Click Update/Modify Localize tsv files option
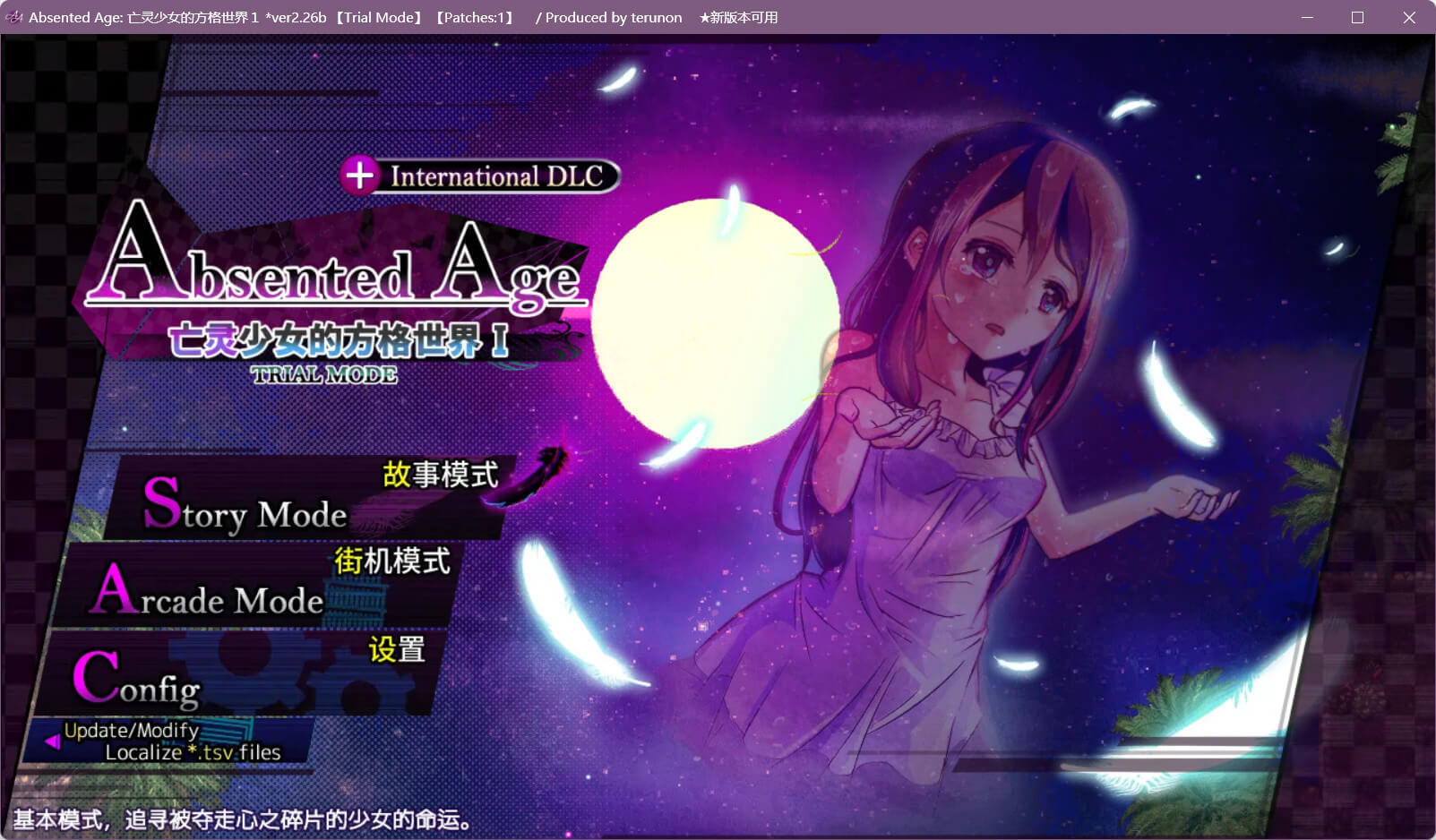1436x840 pixels. 172,741
